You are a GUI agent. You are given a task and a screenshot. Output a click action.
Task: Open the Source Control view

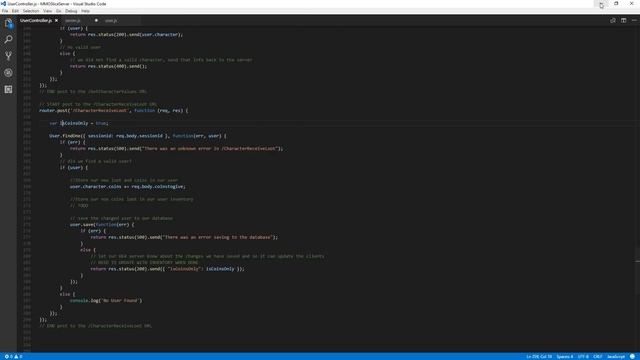click(x=8, y=56)
